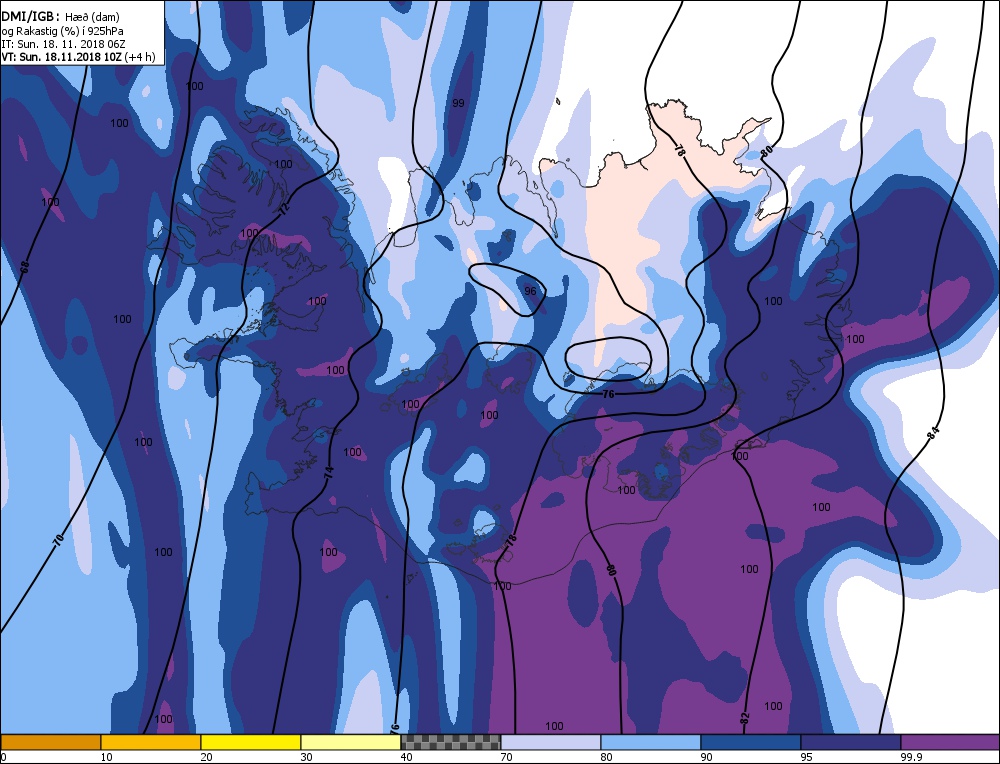Click the text 'og Rakastig (%) í 925hPa'

point(62,31)
